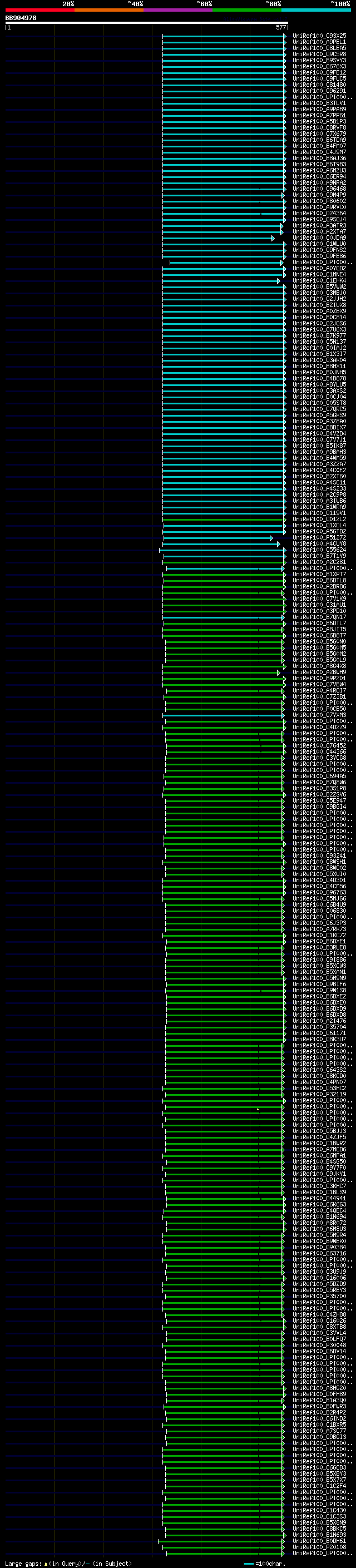Click label UniRef100_Q7VBW4

319,685
